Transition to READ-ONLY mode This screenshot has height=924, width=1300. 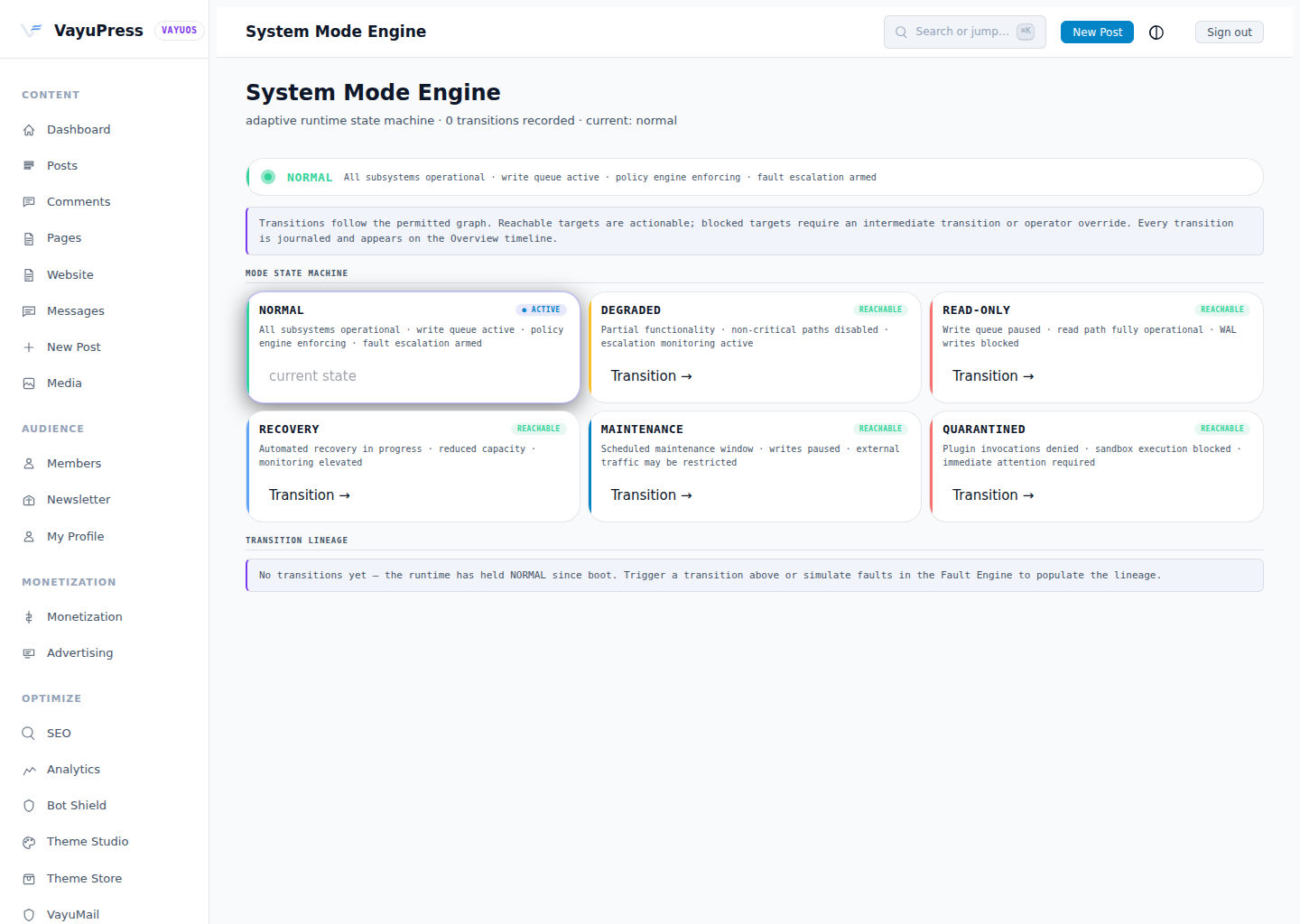coord(993,376)
